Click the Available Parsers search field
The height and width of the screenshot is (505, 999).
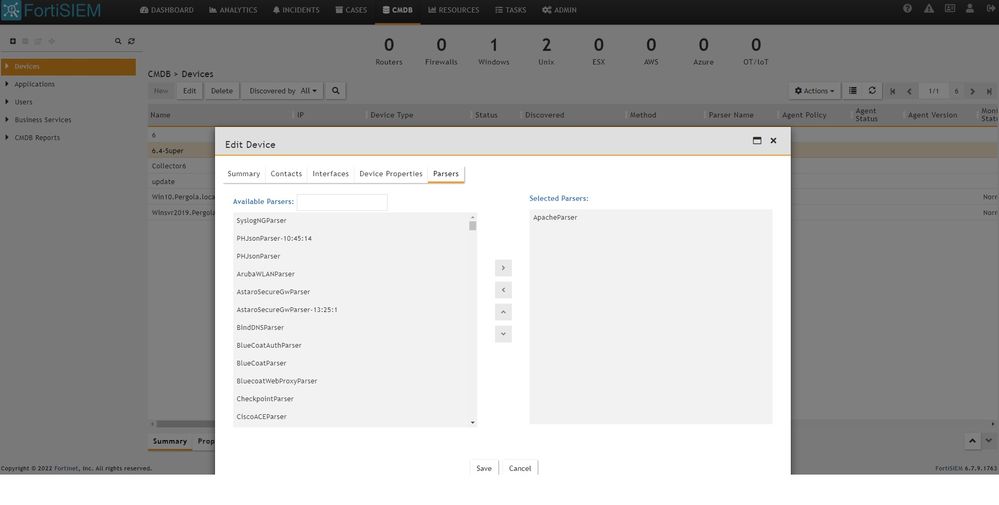point(341,202)
